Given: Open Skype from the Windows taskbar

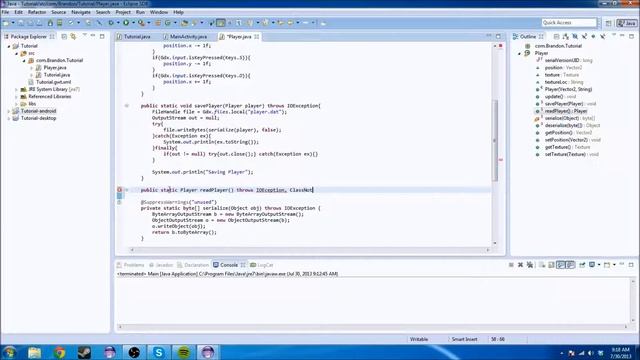Looking at the screenshot, I should tap(158, 352).
